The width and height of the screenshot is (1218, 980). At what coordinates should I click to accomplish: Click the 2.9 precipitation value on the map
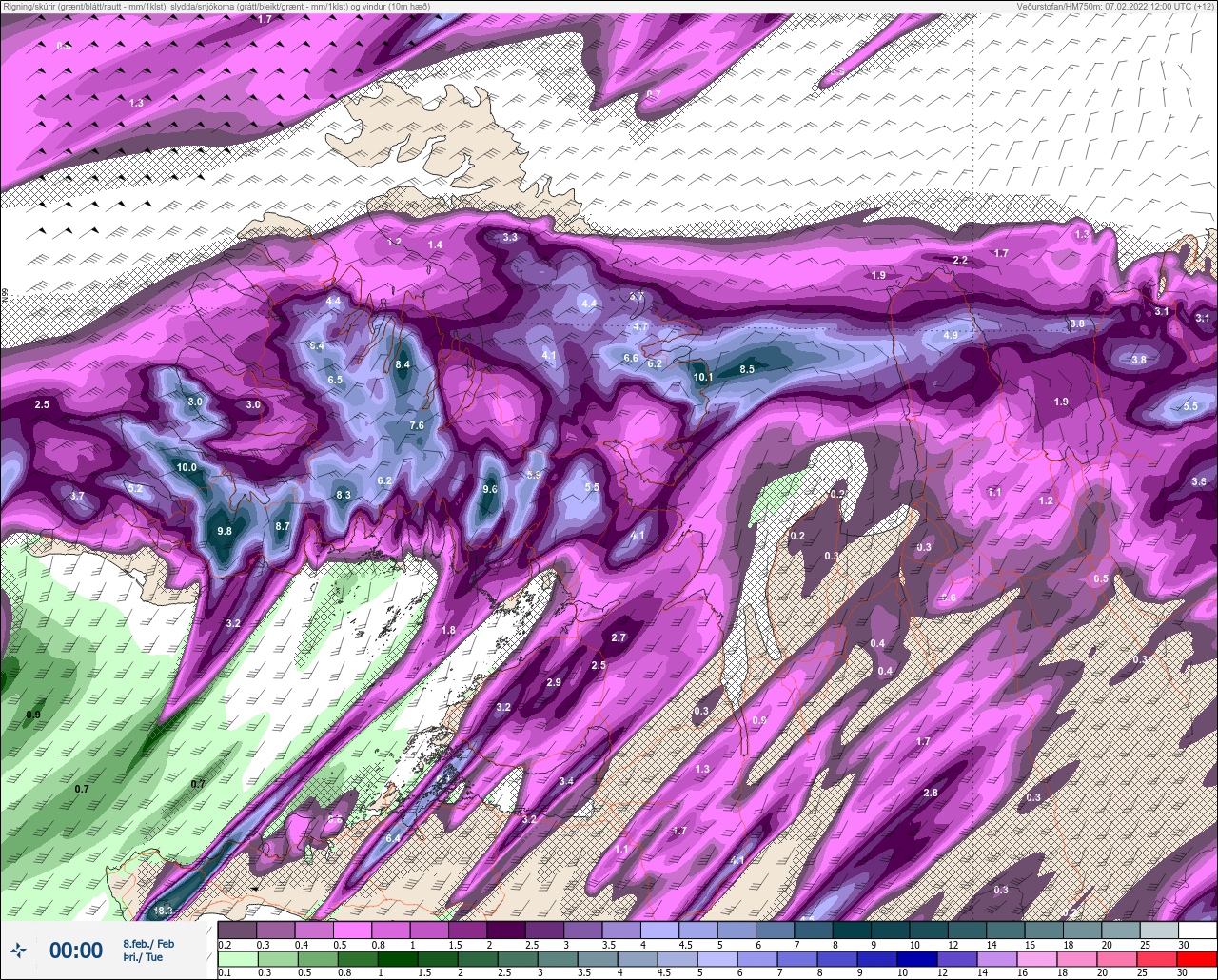tap(554, 682)
